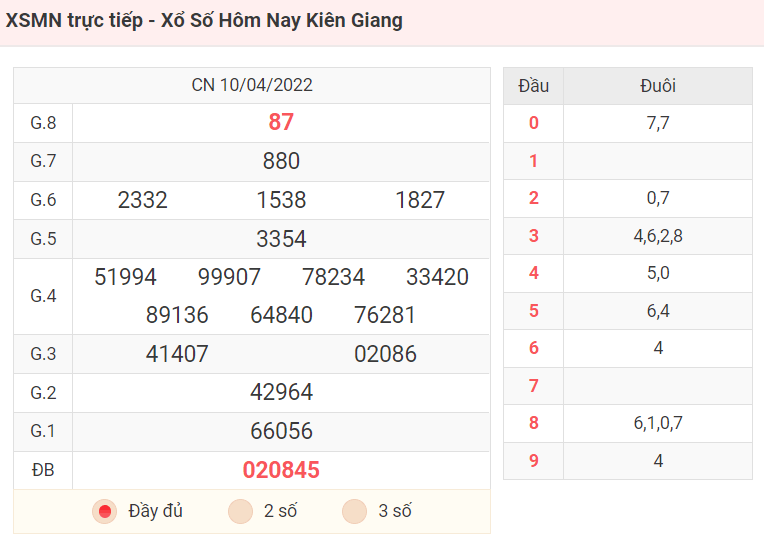Click the G.7 result 880
The image size is (764, 549).
pyautogui.click(x=281, y=161)
